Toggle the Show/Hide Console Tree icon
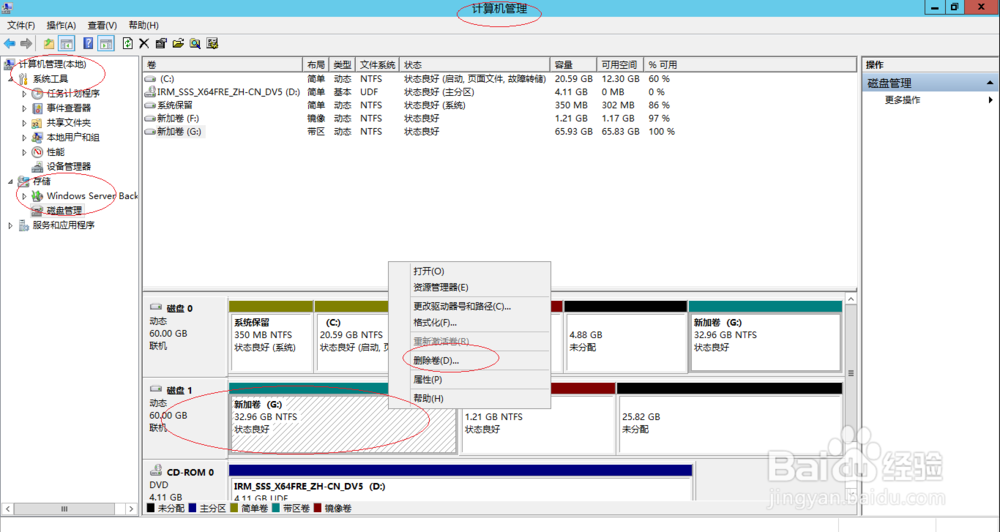Viewport: 1000px width, 532px height. tap(66, 43)
